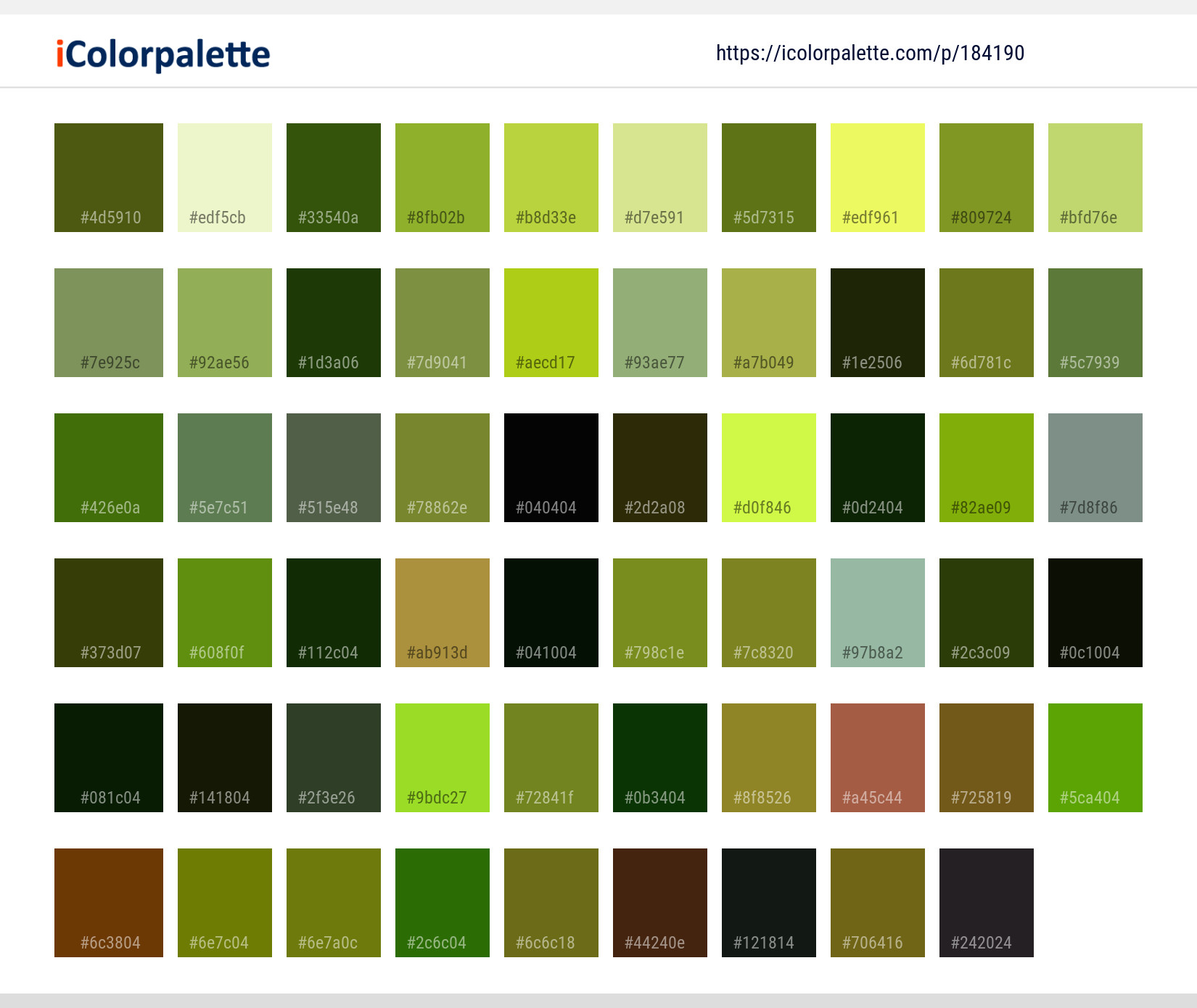Choose the #706416 swatch

click(x=878, y=903)
